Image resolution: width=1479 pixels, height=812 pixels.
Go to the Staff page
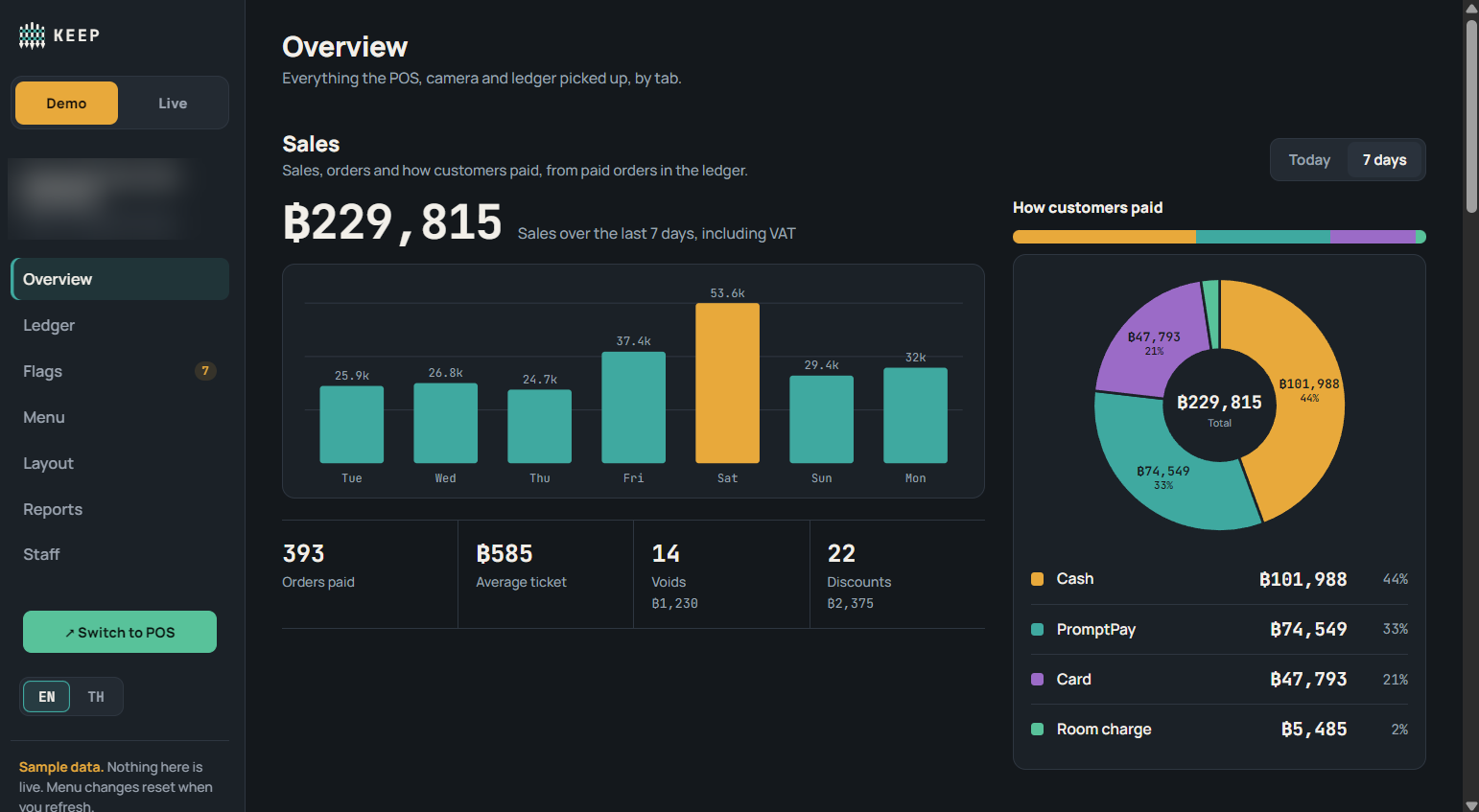pyautogui.click(x=120, y=554)
